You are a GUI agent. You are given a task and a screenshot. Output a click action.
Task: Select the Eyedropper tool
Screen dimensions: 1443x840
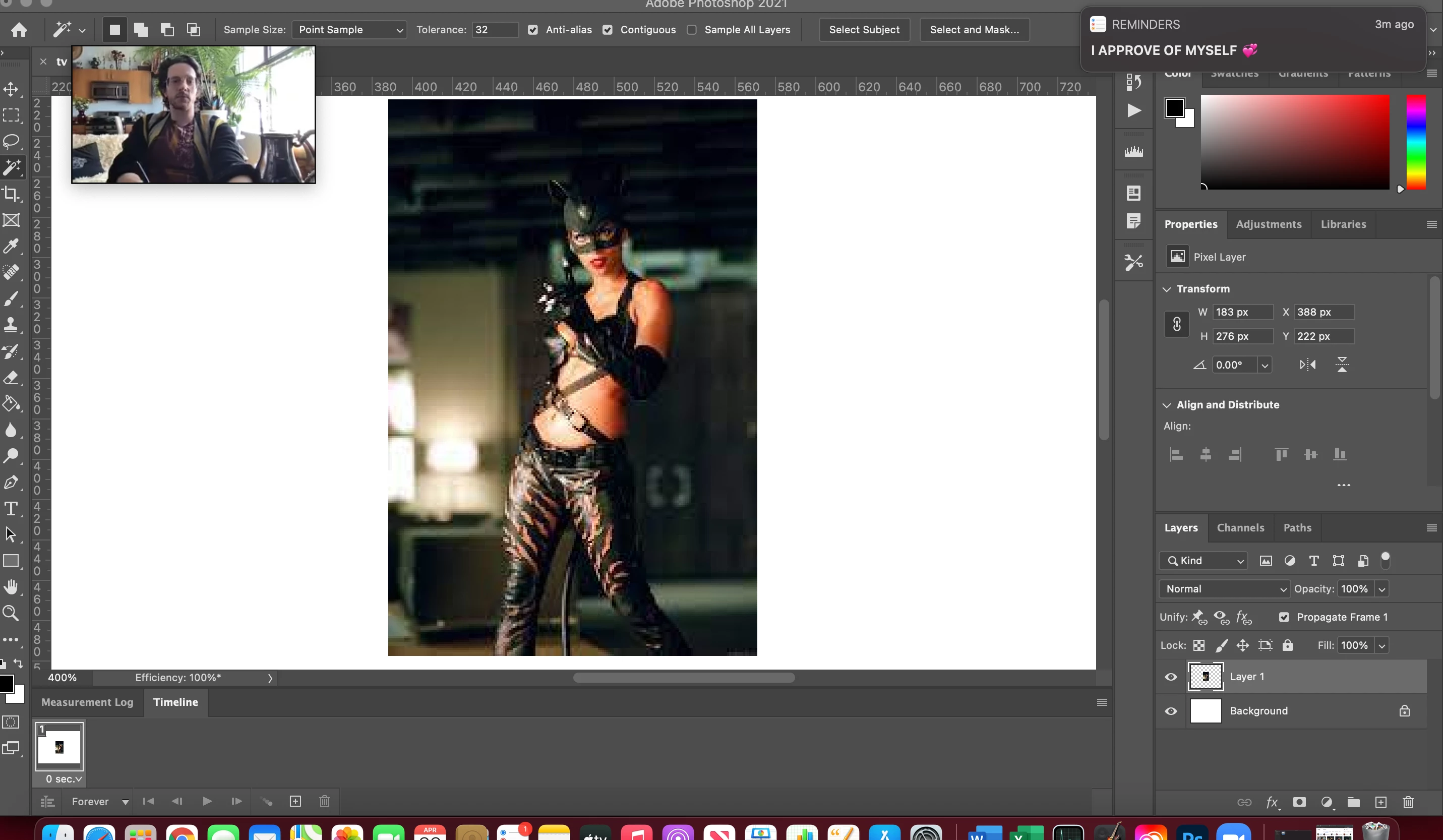(x=11, y=246)
